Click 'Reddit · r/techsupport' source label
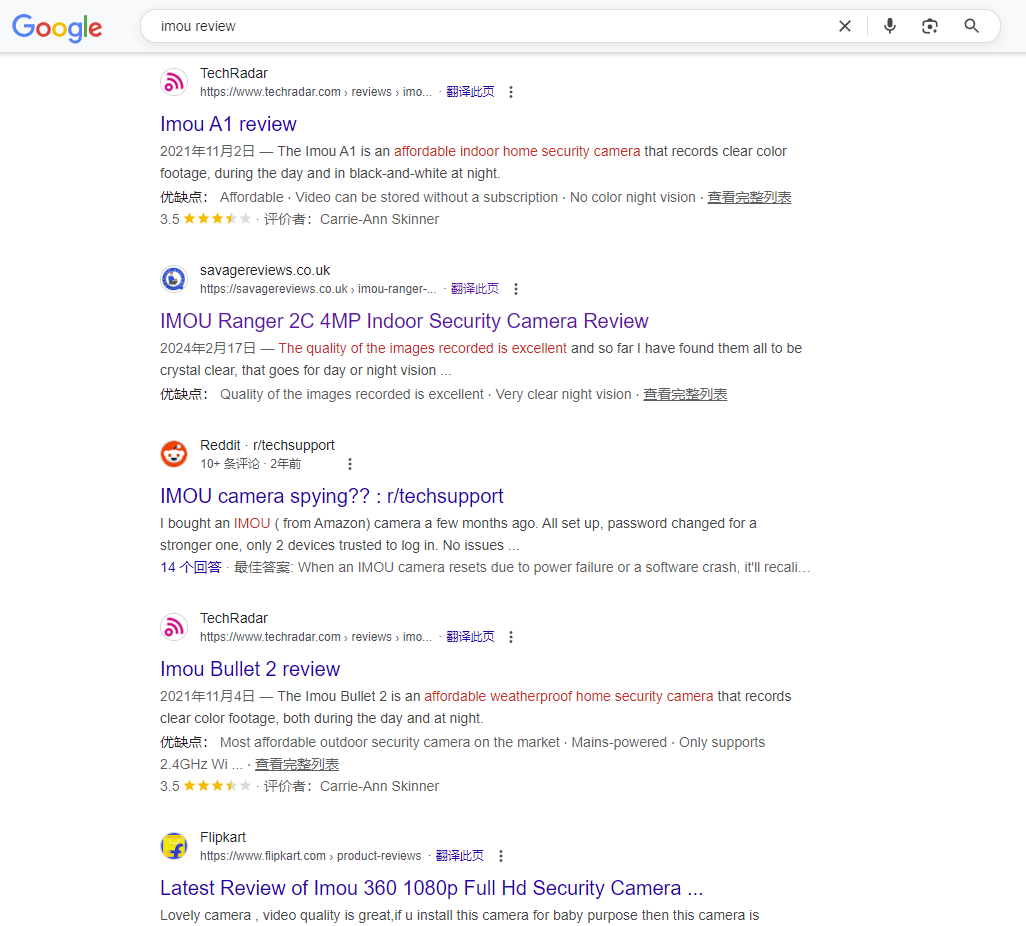This screenshot has width=1026, height=926. (x=267, y=446)
